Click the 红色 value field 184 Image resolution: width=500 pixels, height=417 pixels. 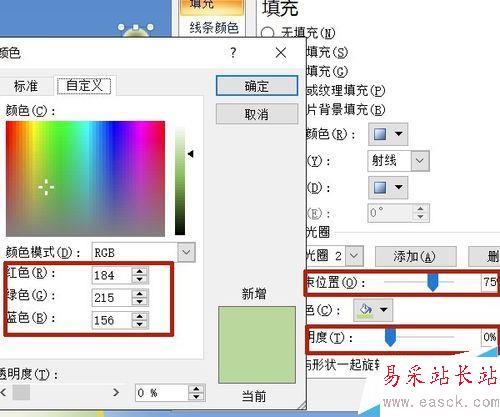[x=111, y=275]
